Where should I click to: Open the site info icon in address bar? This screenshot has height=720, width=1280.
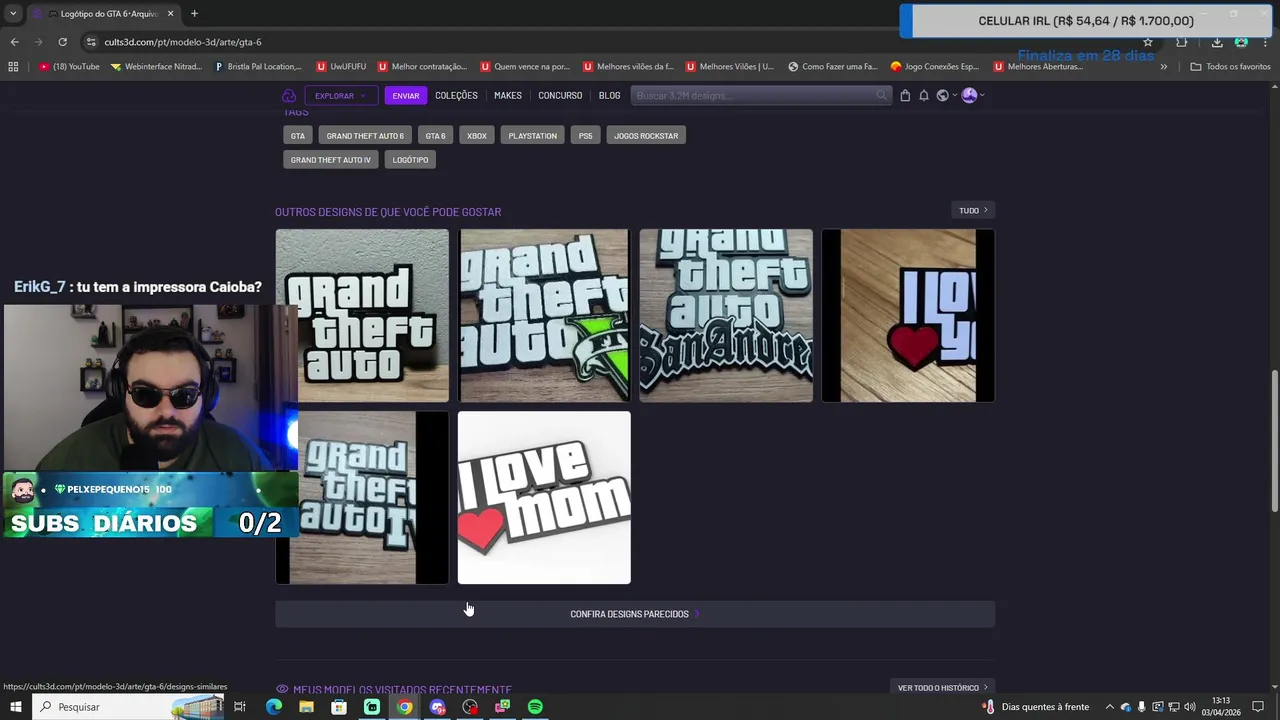coord(91,42)
